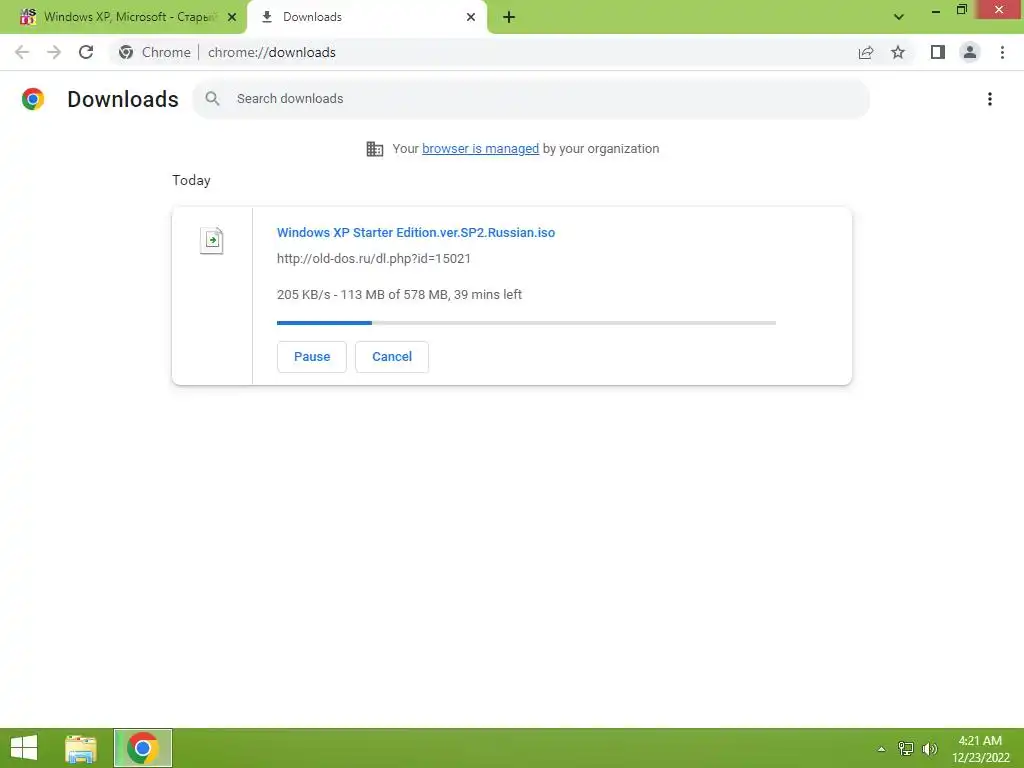Switch to the Windows XP, Microsoft tab
The height and width of the screenshot is (768, 1024).
click(124, 17)
